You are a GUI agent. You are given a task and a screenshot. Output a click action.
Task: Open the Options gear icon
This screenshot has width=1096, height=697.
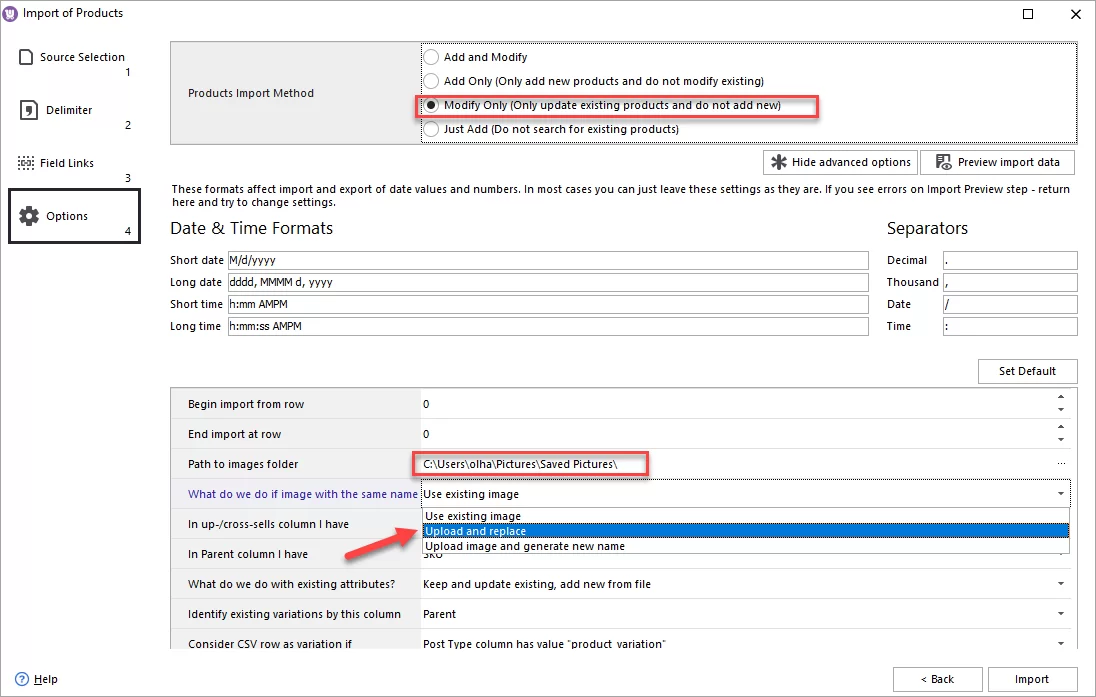click(x=27, y=215)
